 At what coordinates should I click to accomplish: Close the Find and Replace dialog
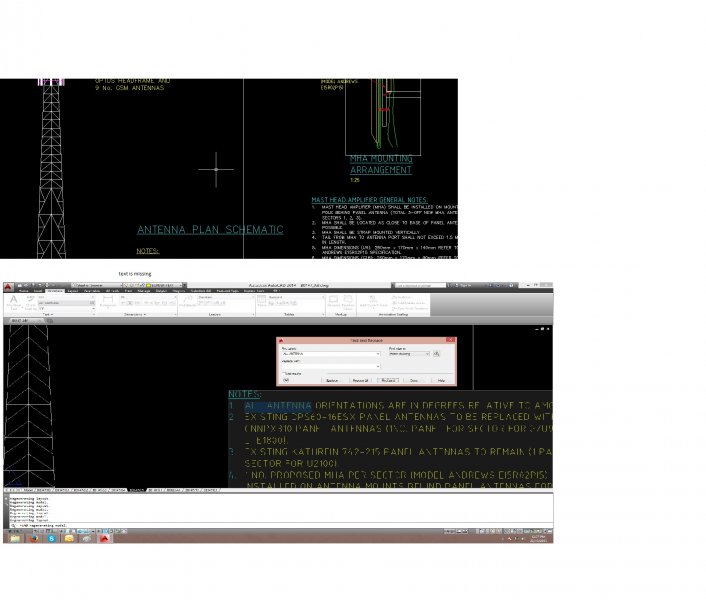[450, 340]
